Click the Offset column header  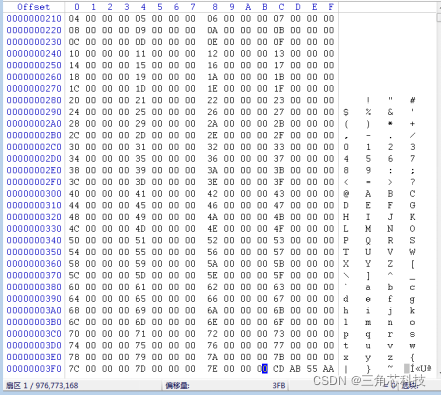click(x=34, y=7)
